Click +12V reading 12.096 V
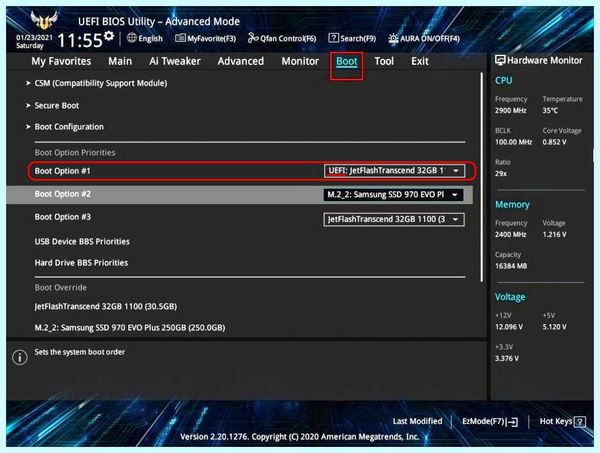Image resolution: width=600 pixels, height=453 pixels. click(x=509, y=327)
